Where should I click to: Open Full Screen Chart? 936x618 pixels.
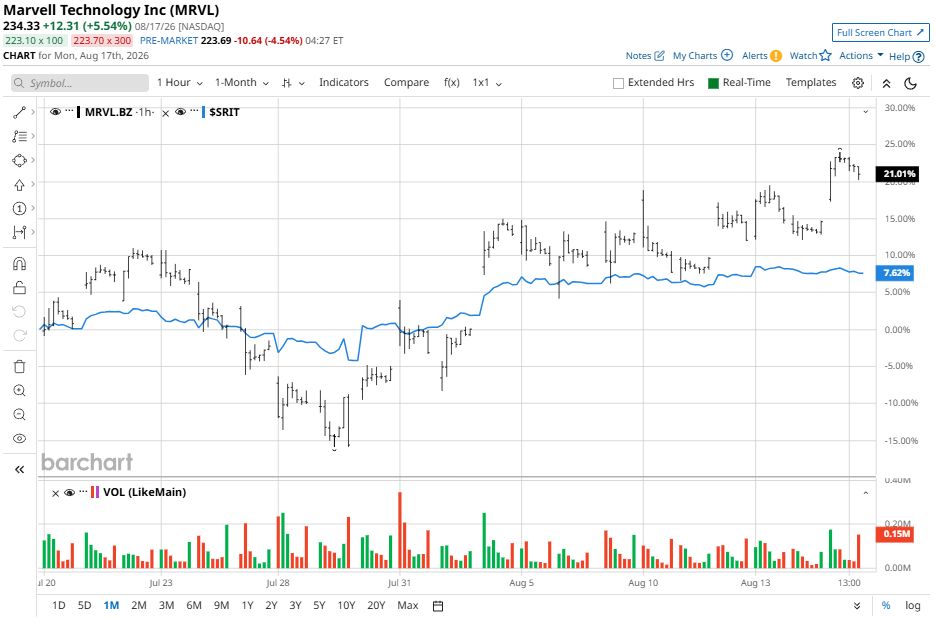(x=880, y=32)
